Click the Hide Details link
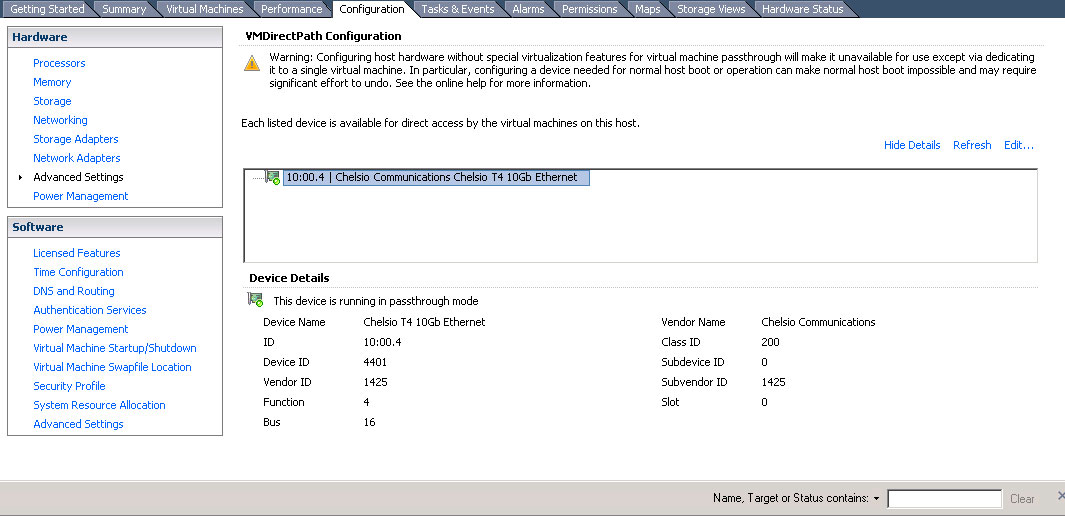The width and height of the screenshot is (1065, 516). (911, 145)
